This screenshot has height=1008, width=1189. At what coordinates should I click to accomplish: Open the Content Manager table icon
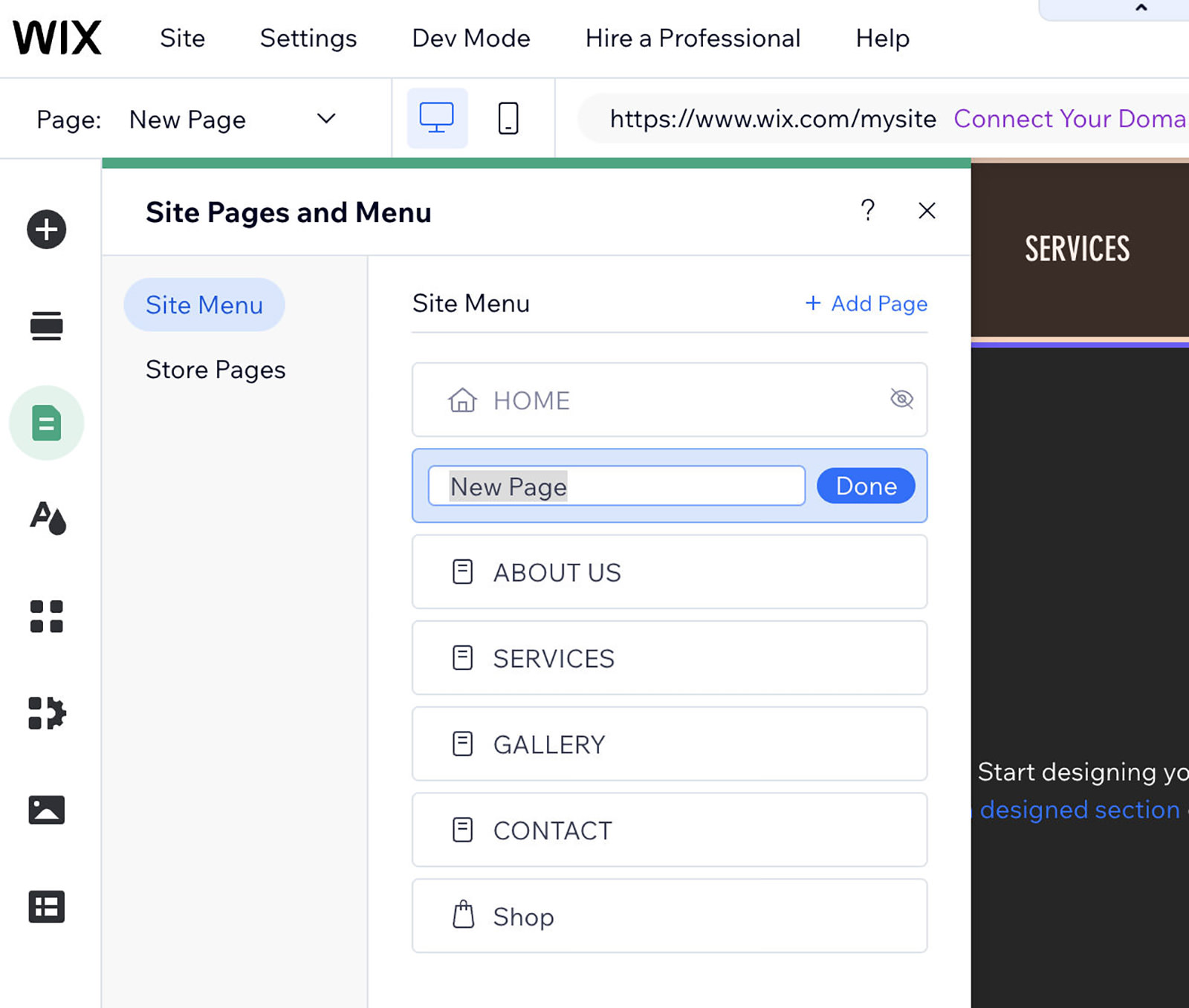47,907
